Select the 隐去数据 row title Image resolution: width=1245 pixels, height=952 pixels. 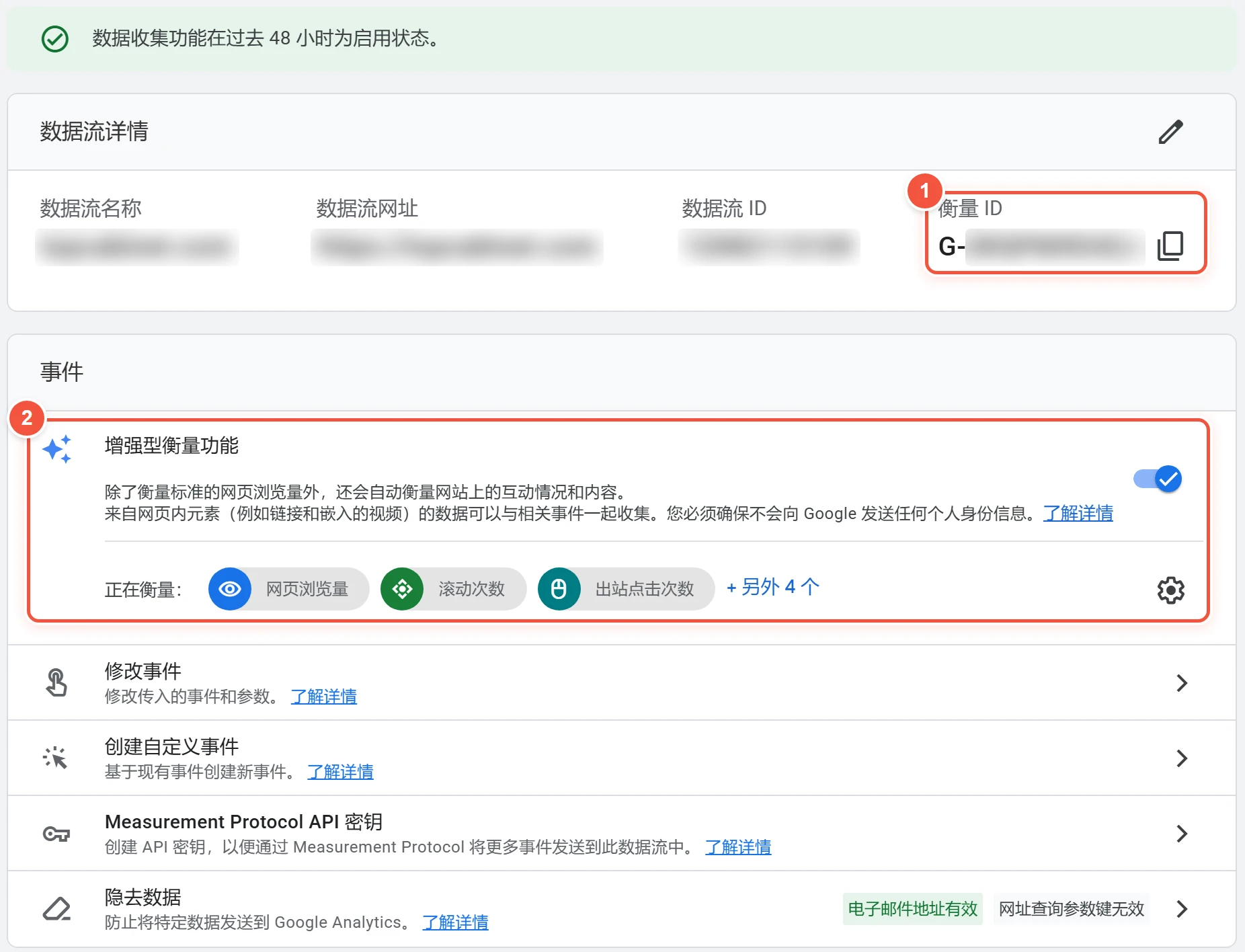143,897
